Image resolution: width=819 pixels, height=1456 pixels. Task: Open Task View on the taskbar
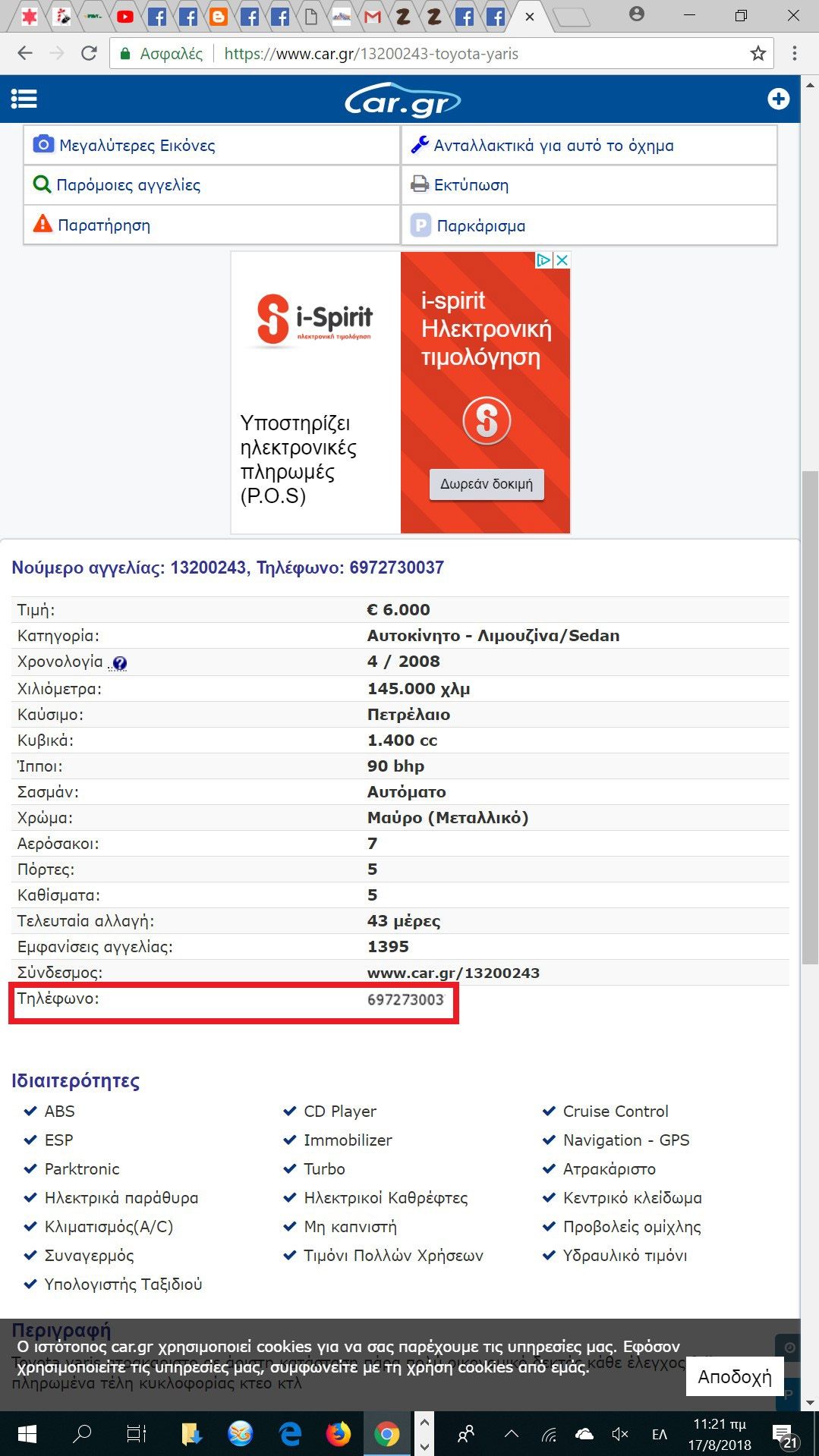point(137,1434)
